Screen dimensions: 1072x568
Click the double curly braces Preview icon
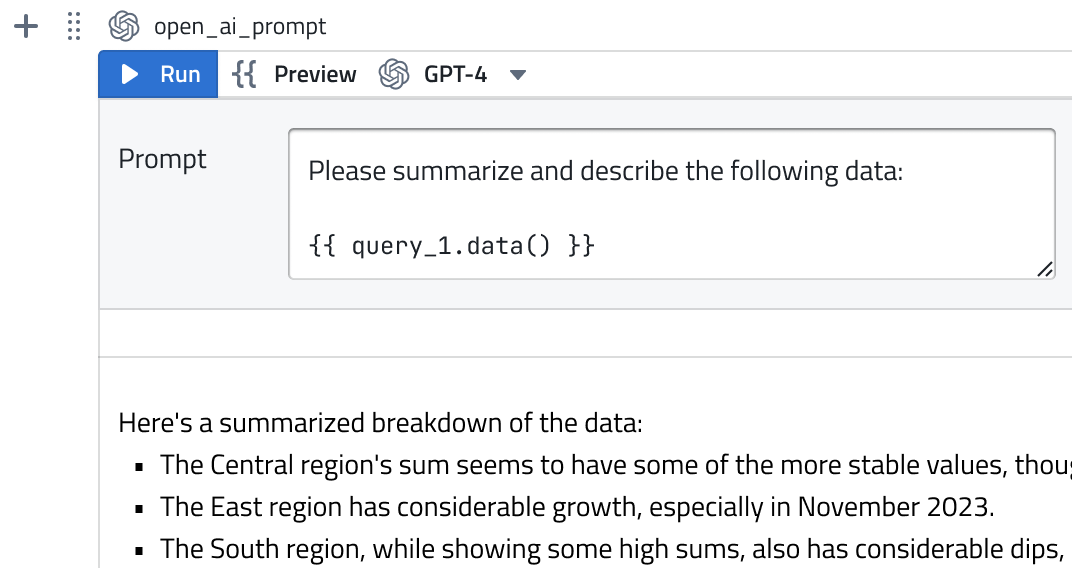[244, 74]
